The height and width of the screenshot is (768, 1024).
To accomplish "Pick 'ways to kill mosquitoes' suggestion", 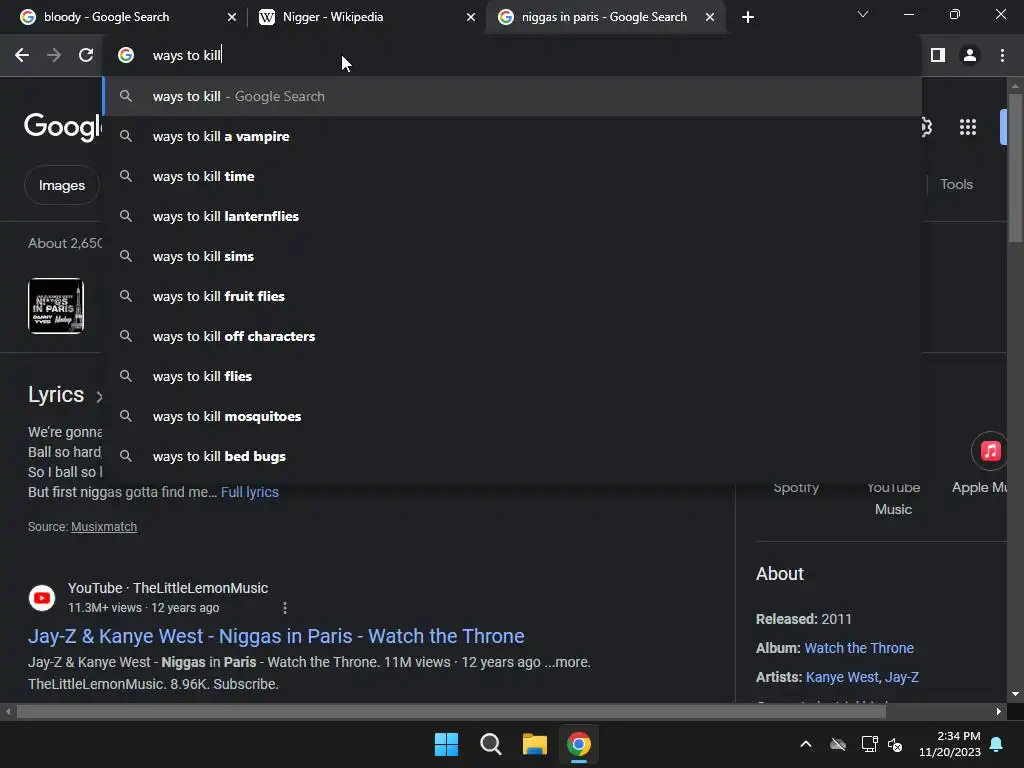I will tap(512, 416).
